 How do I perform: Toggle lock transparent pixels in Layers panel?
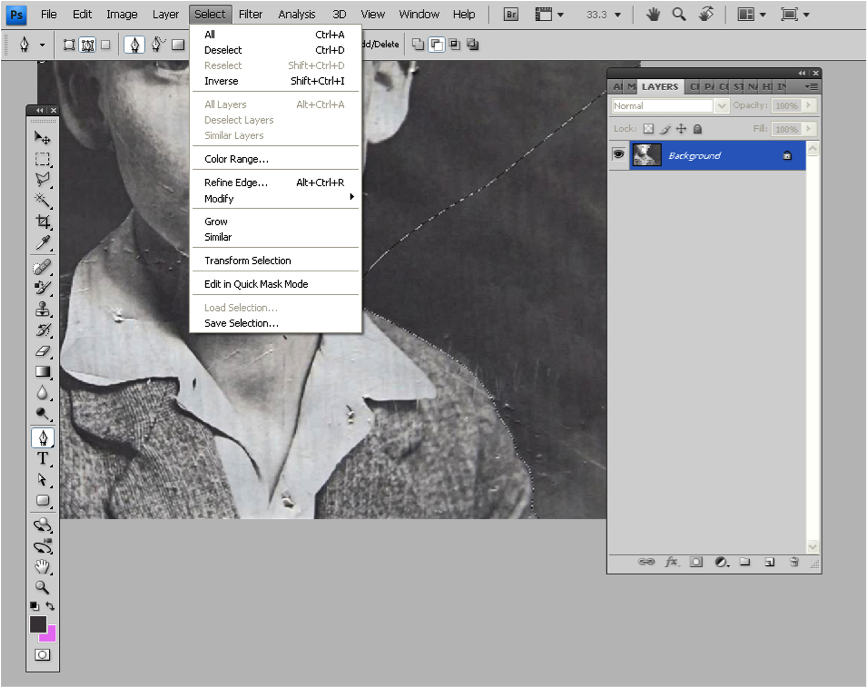point(648,129)
